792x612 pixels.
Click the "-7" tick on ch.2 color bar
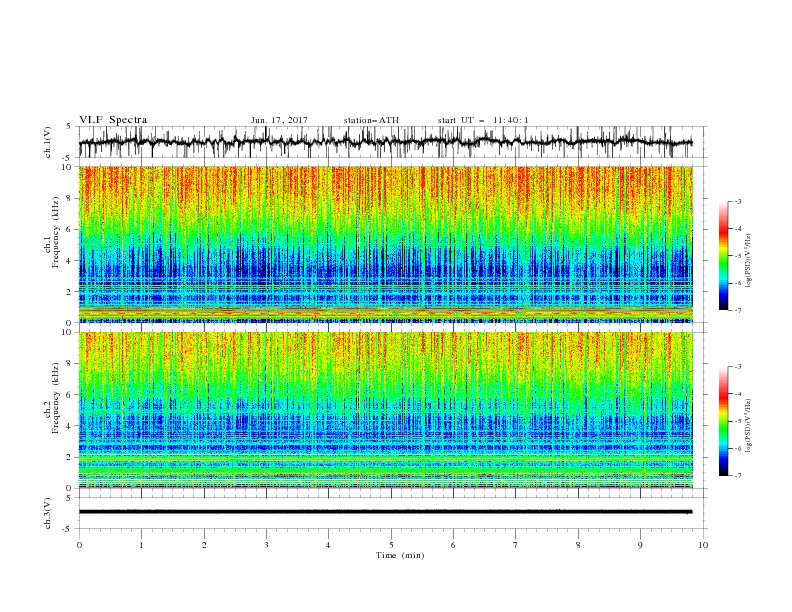(737, 476)
